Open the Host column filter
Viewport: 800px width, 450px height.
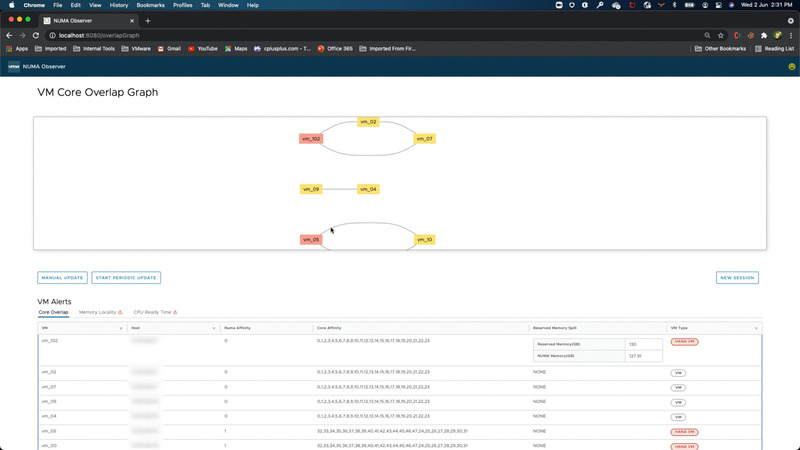click(214, 328)
